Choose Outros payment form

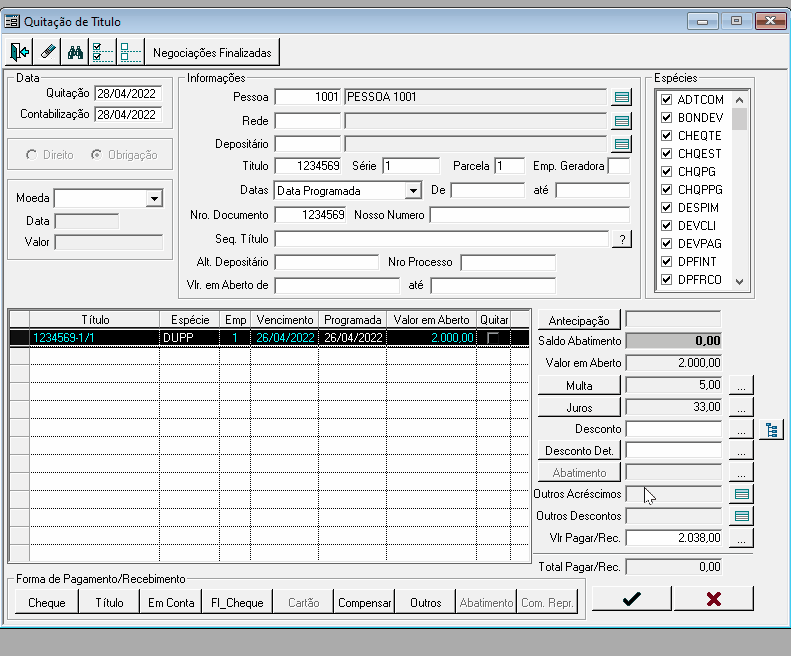pyautogui.click(x=425, y=603)
